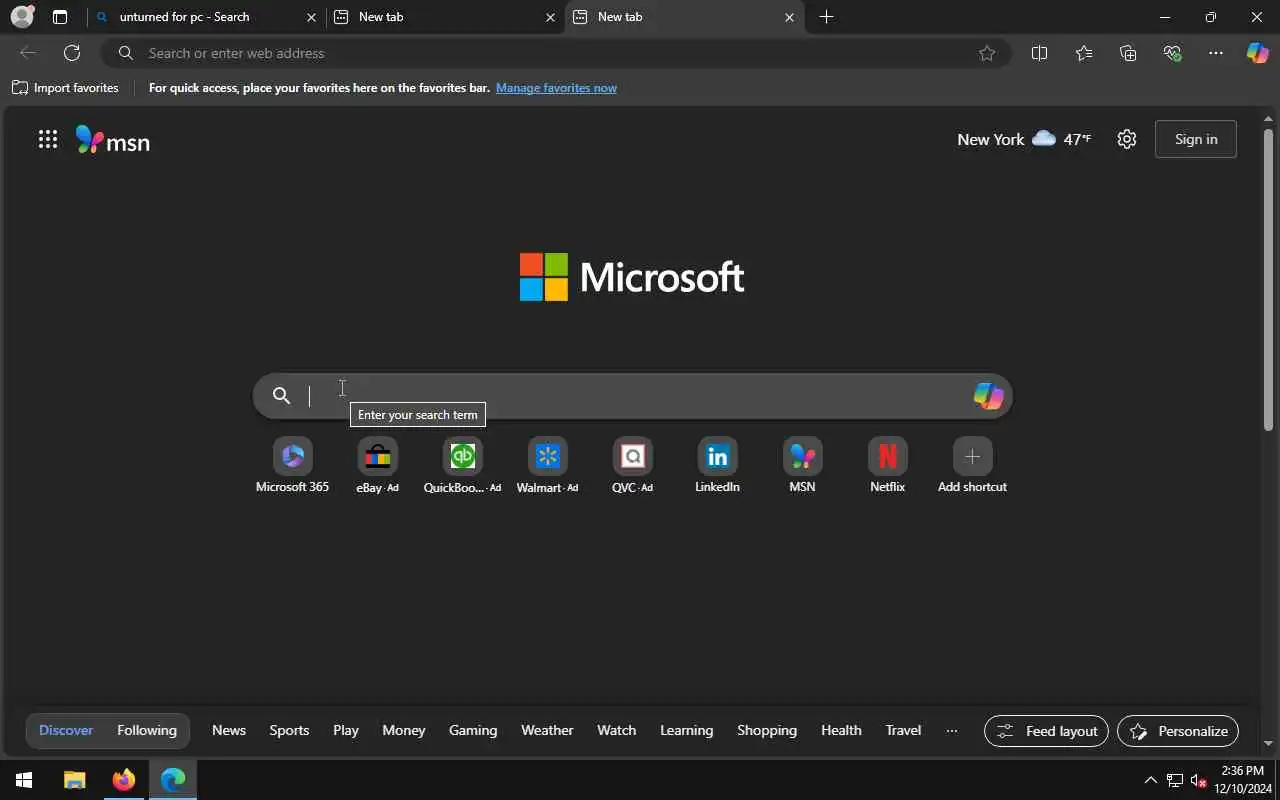Open the QVC ad shortcut
Viewport: 1280px width, 800px height.
coord(632,466)
